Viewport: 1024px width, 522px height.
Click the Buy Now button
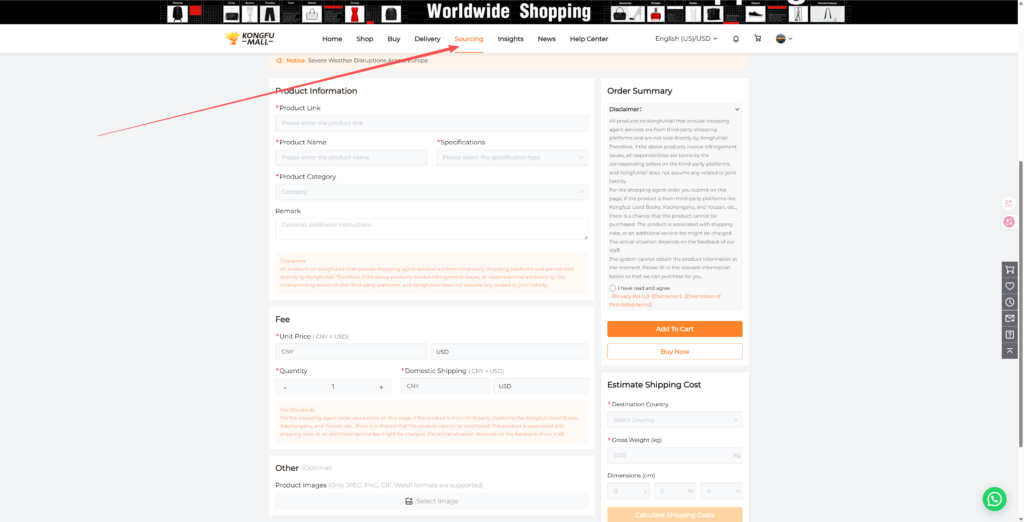click(675, 351)
